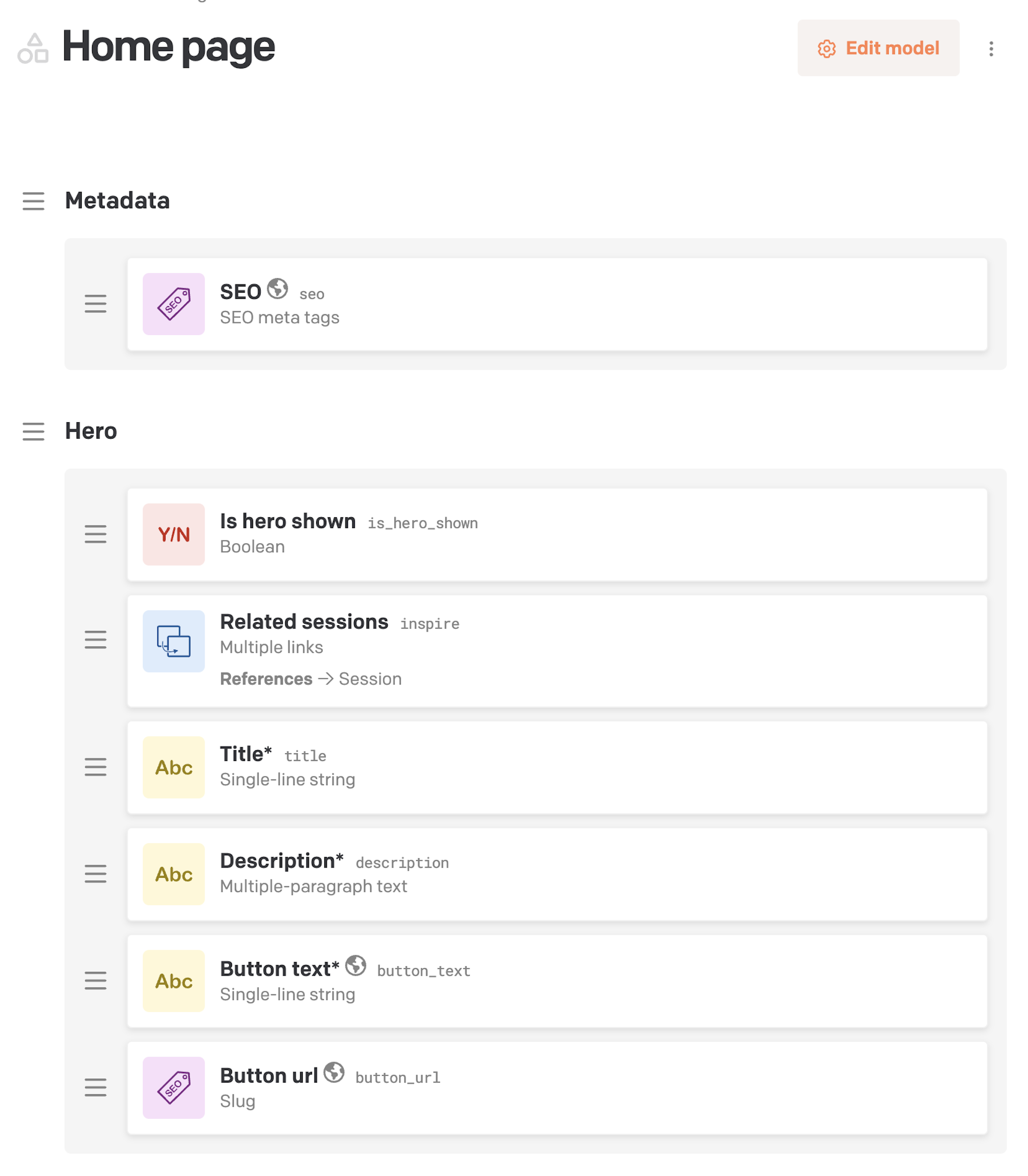Open the Description field settings
1028x1176 pixels.
pos(557,874)
